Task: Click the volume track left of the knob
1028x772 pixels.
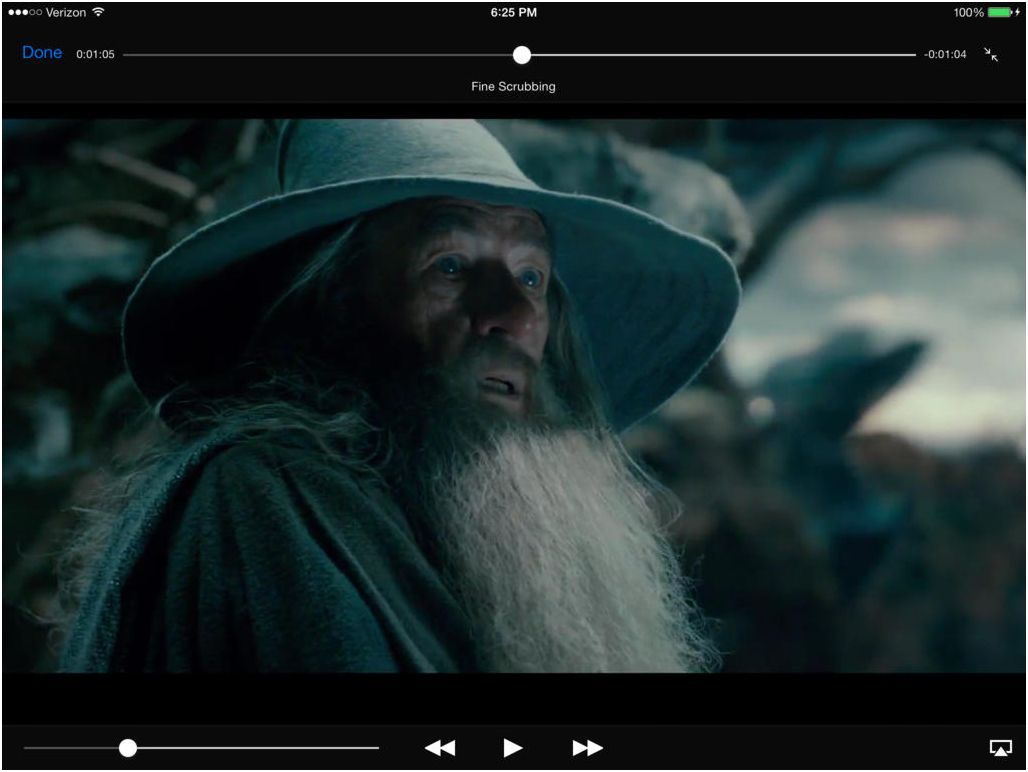Action: pos(70,748)
